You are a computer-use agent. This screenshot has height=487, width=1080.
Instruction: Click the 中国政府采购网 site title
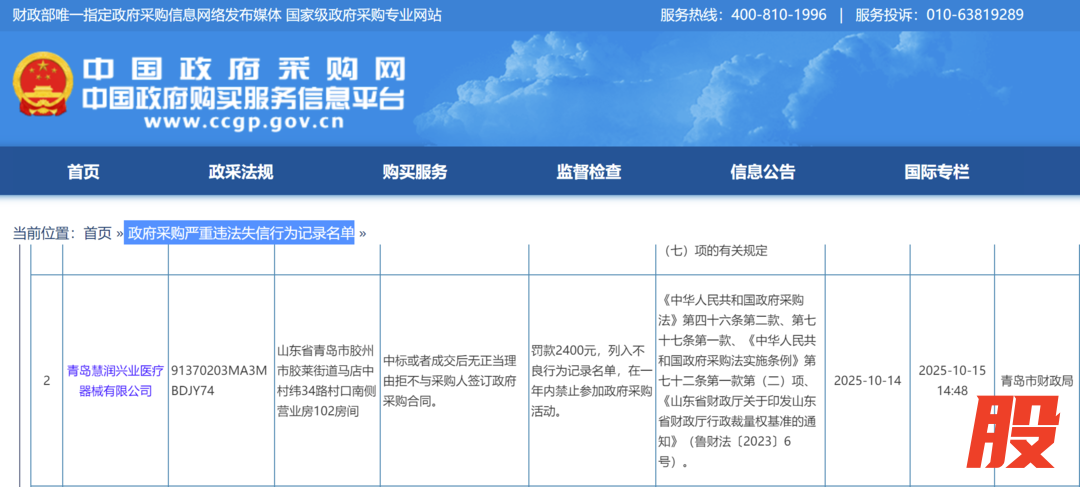coord(244,69)
